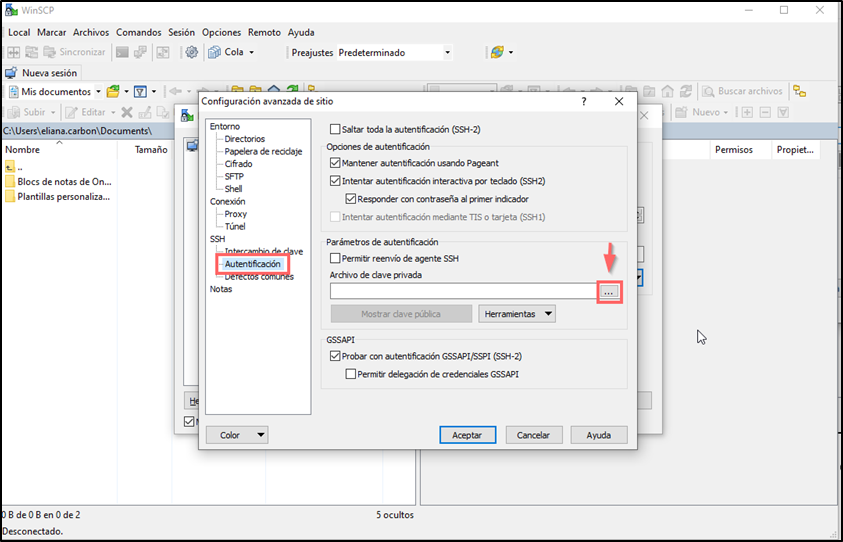Open the Comandos menu
The height and width of the screenshot is (542, 843).
[139, 32]
